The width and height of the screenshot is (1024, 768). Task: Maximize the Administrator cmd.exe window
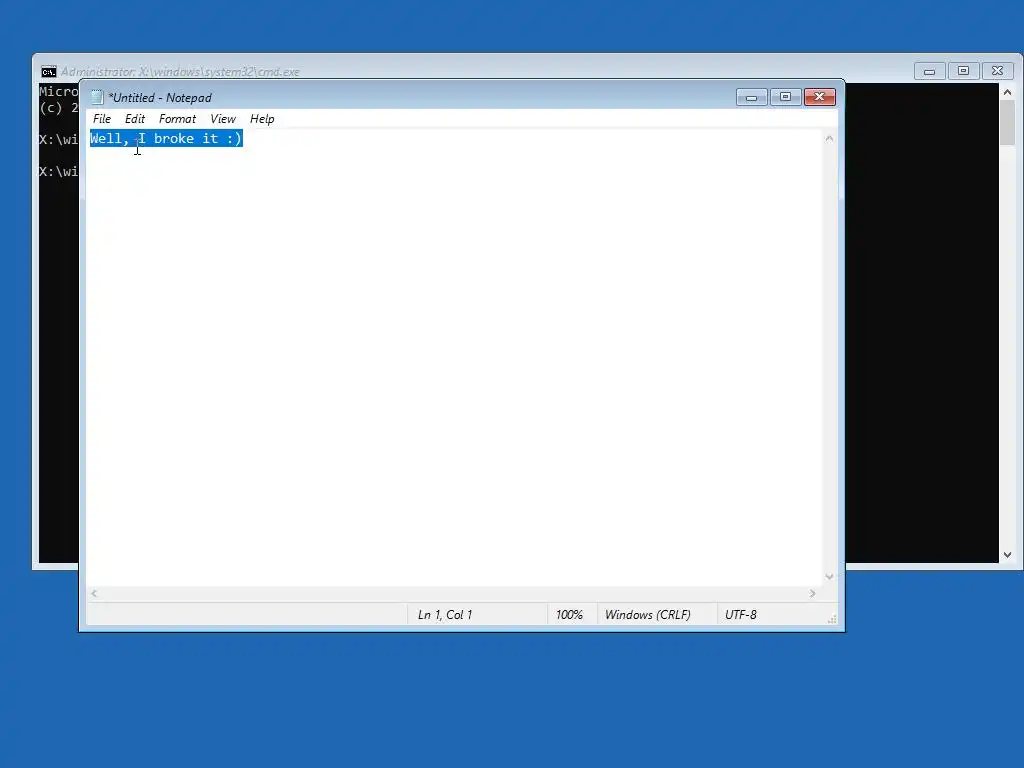click(963, 71)
